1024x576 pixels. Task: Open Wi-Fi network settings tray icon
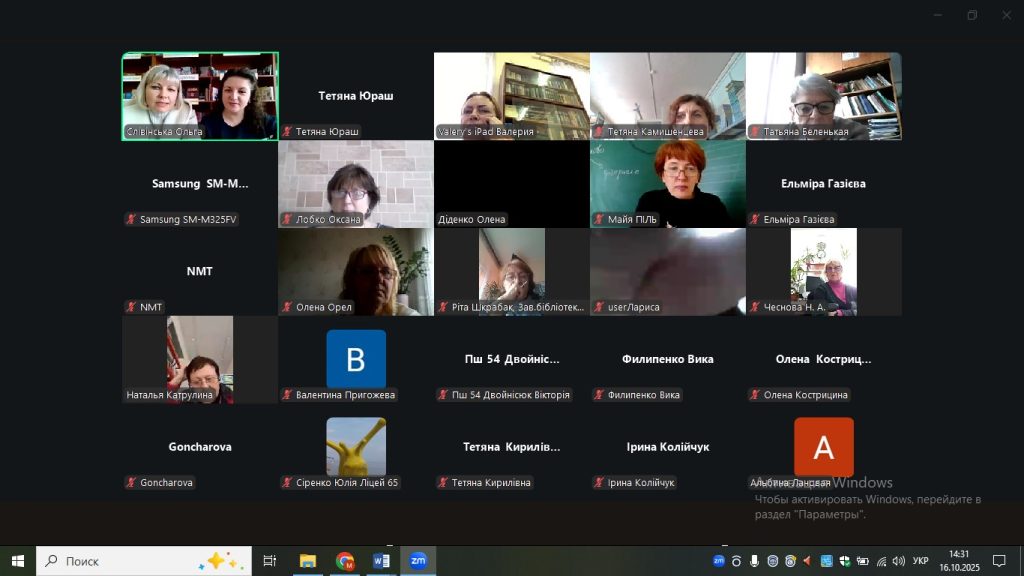point(880,561)
